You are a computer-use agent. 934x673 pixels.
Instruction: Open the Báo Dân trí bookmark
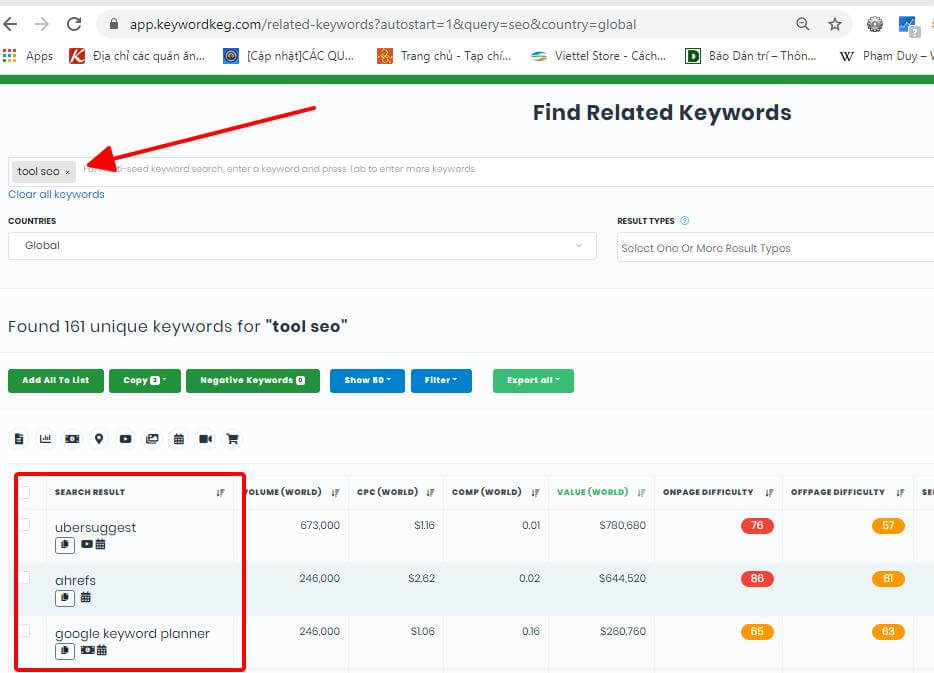[751, 56]
